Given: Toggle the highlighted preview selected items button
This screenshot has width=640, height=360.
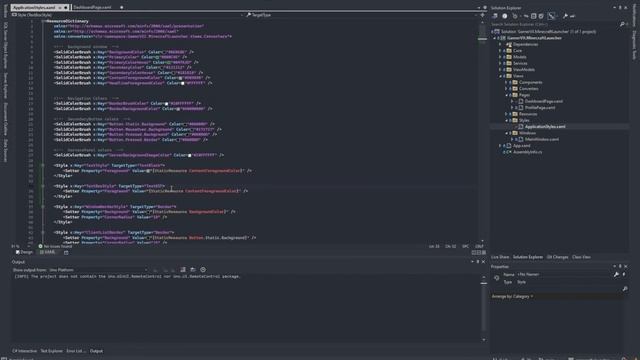Looking at the screenshot, I should (551, 16).
